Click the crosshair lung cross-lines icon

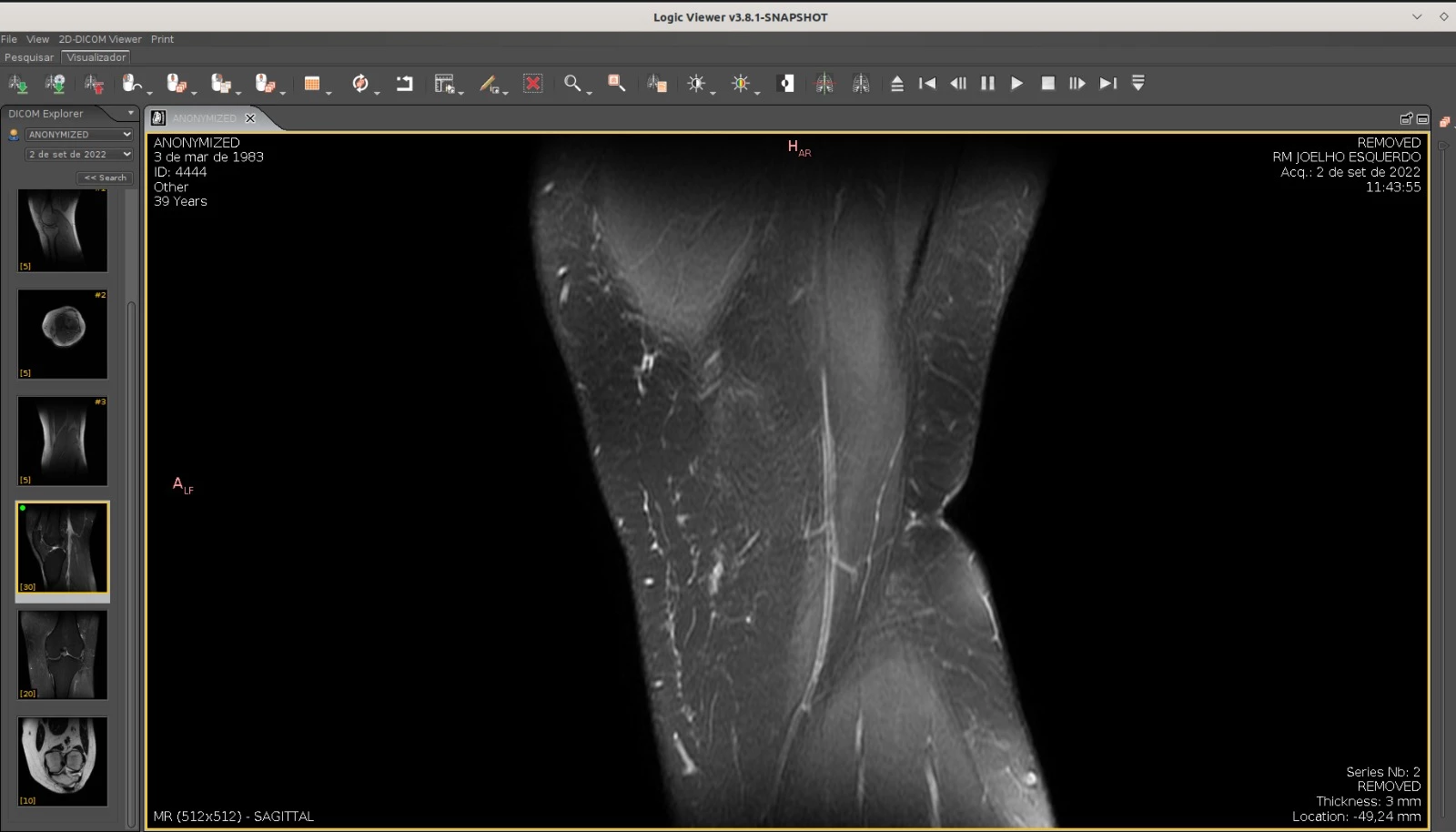point(824,84)
